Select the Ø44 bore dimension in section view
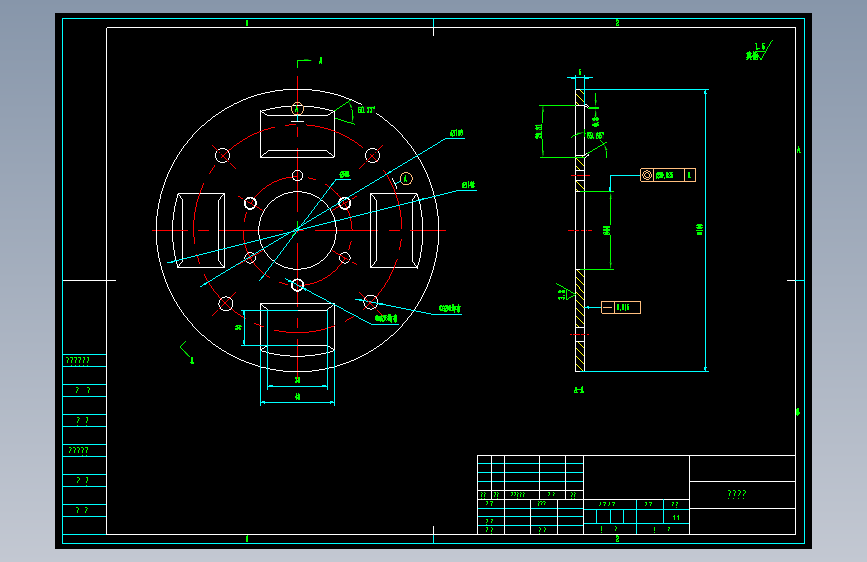 pyautogui.click(x=607, y=230)
